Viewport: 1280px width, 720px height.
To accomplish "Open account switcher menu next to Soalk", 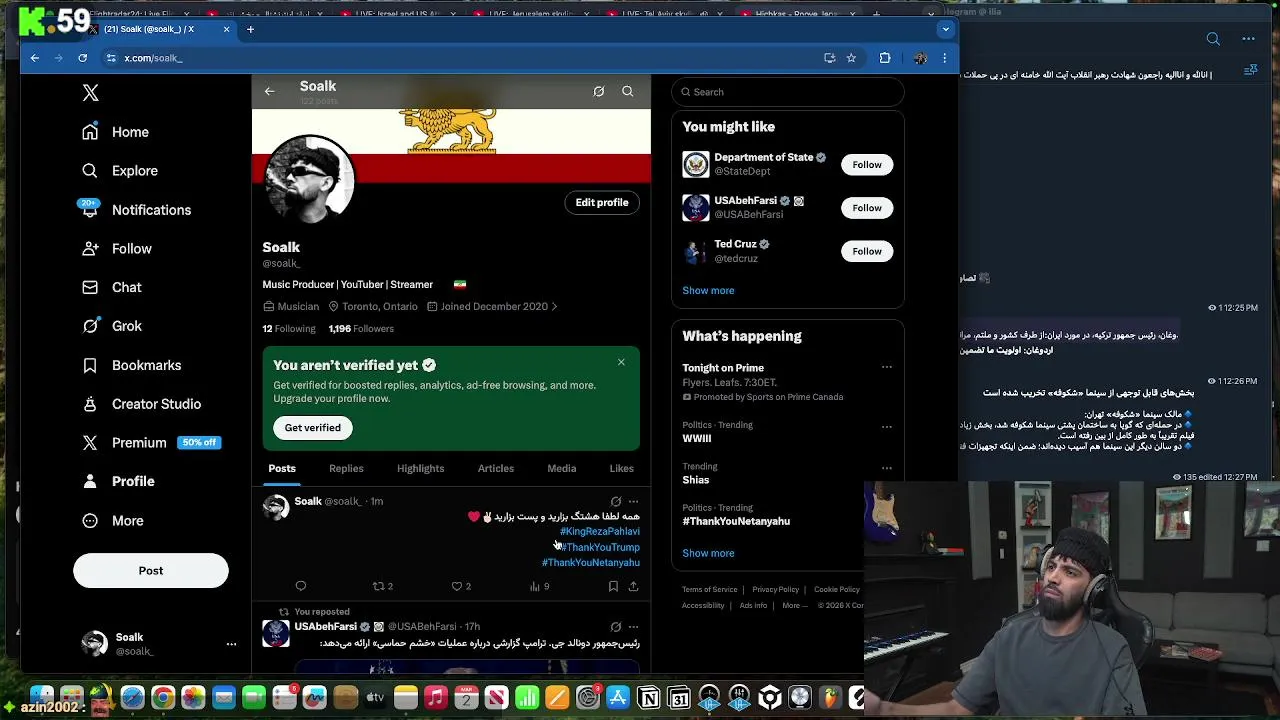I will [x=231, y=644].
